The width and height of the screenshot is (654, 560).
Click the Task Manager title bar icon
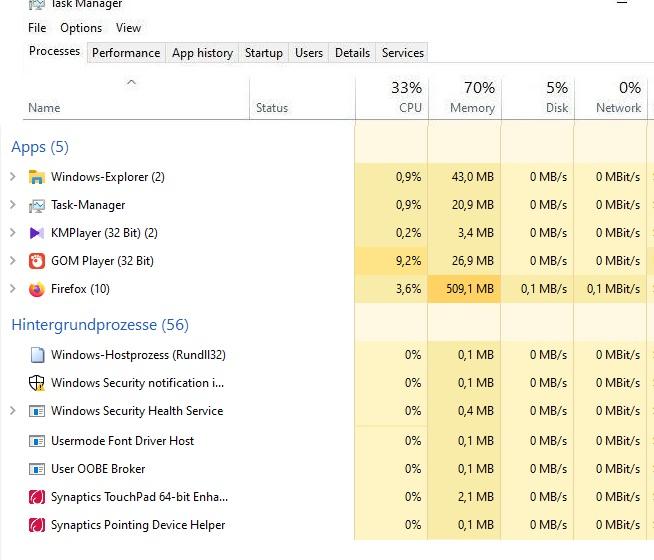37,5
